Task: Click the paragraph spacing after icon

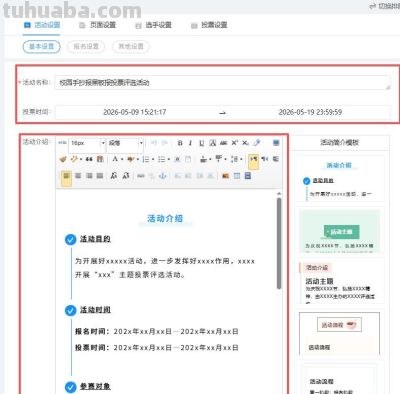Action: 219,159
